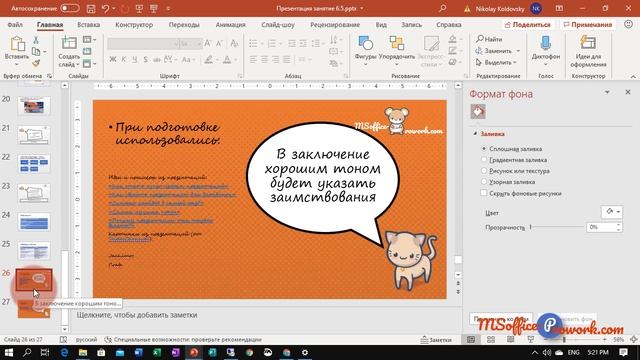Toggle the AutoSave (Автосохранение) switch

(69, 8)
